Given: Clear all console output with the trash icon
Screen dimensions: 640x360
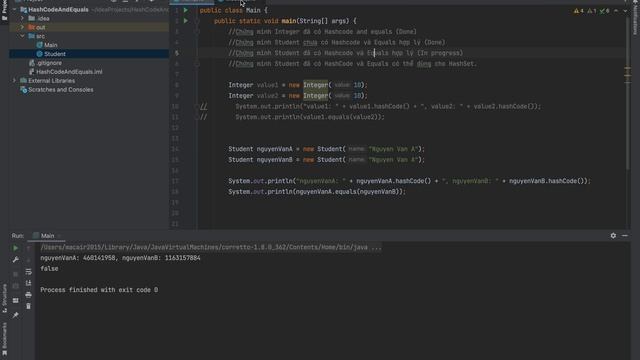Looking at the screenshot, I should [x=28, y=306].
